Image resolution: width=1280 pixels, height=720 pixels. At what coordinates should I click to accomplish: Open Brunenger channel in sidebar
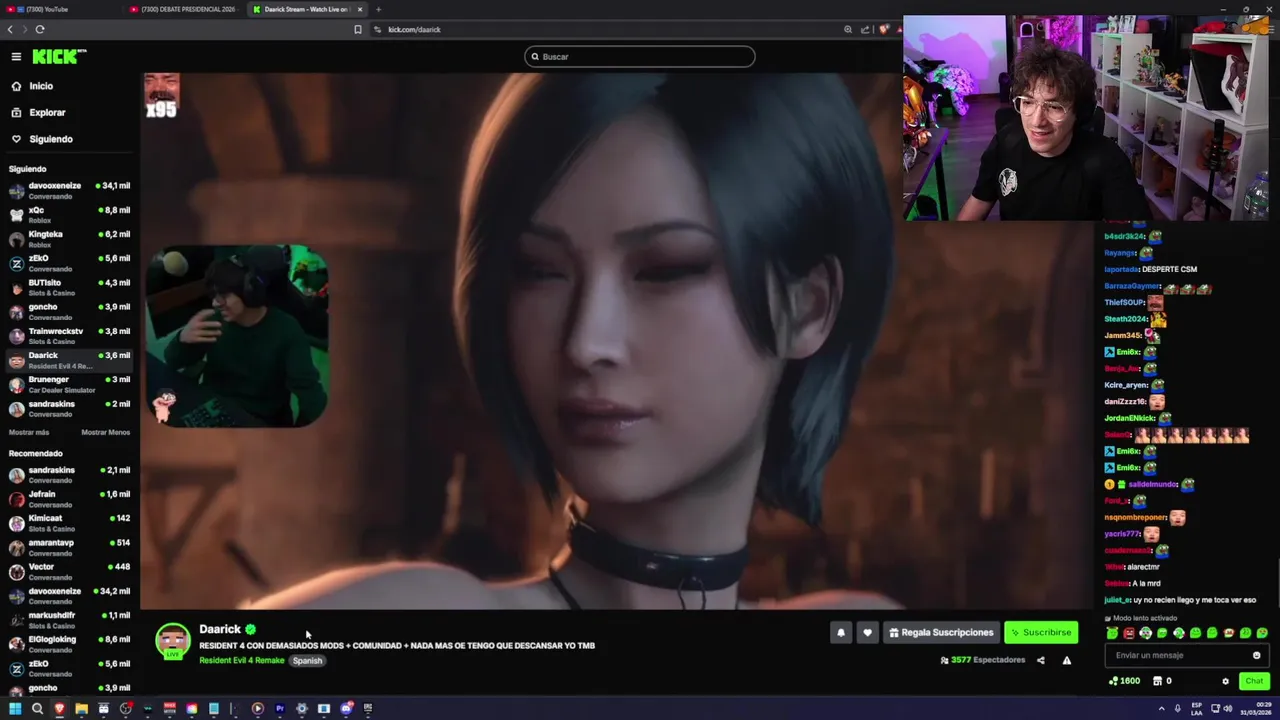pos(70,383)
